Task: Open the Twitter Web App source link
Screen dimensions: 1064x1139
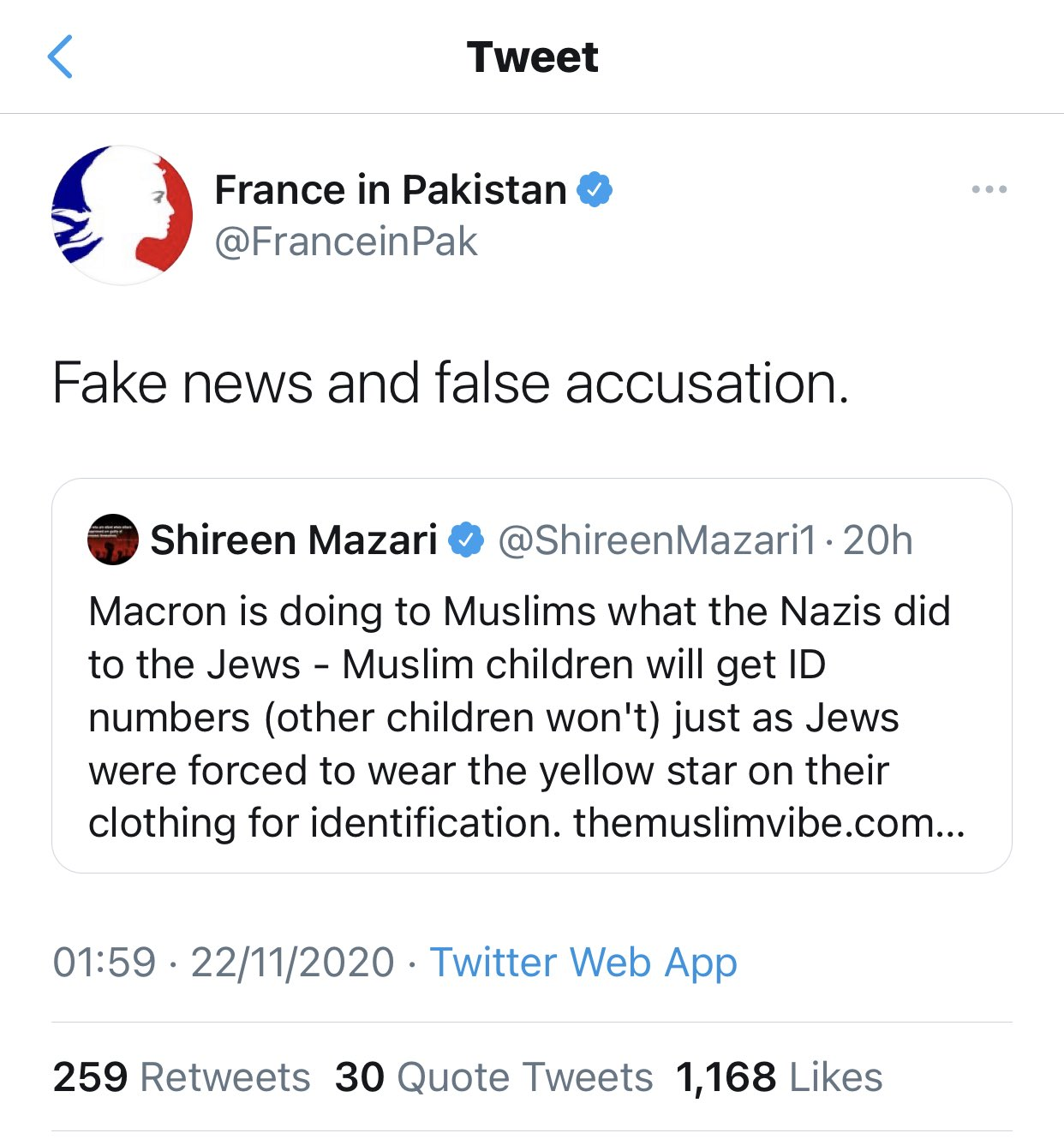Action: coord(583,962)
